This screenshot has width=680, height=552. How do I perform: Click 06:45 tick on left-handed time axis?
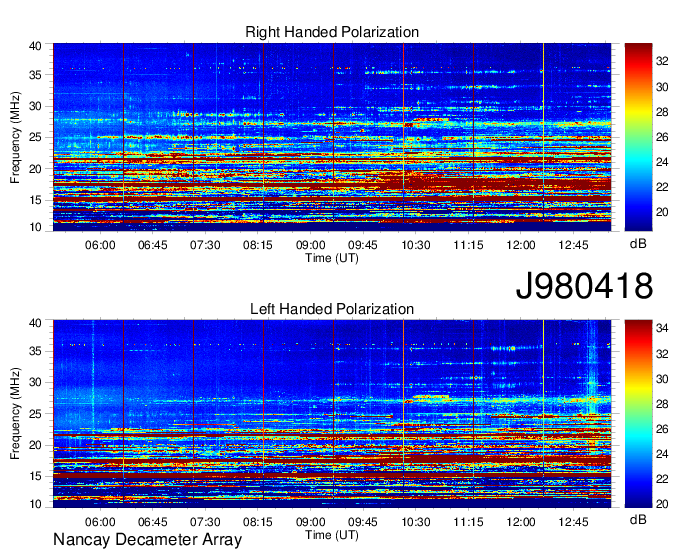point(153,522)
